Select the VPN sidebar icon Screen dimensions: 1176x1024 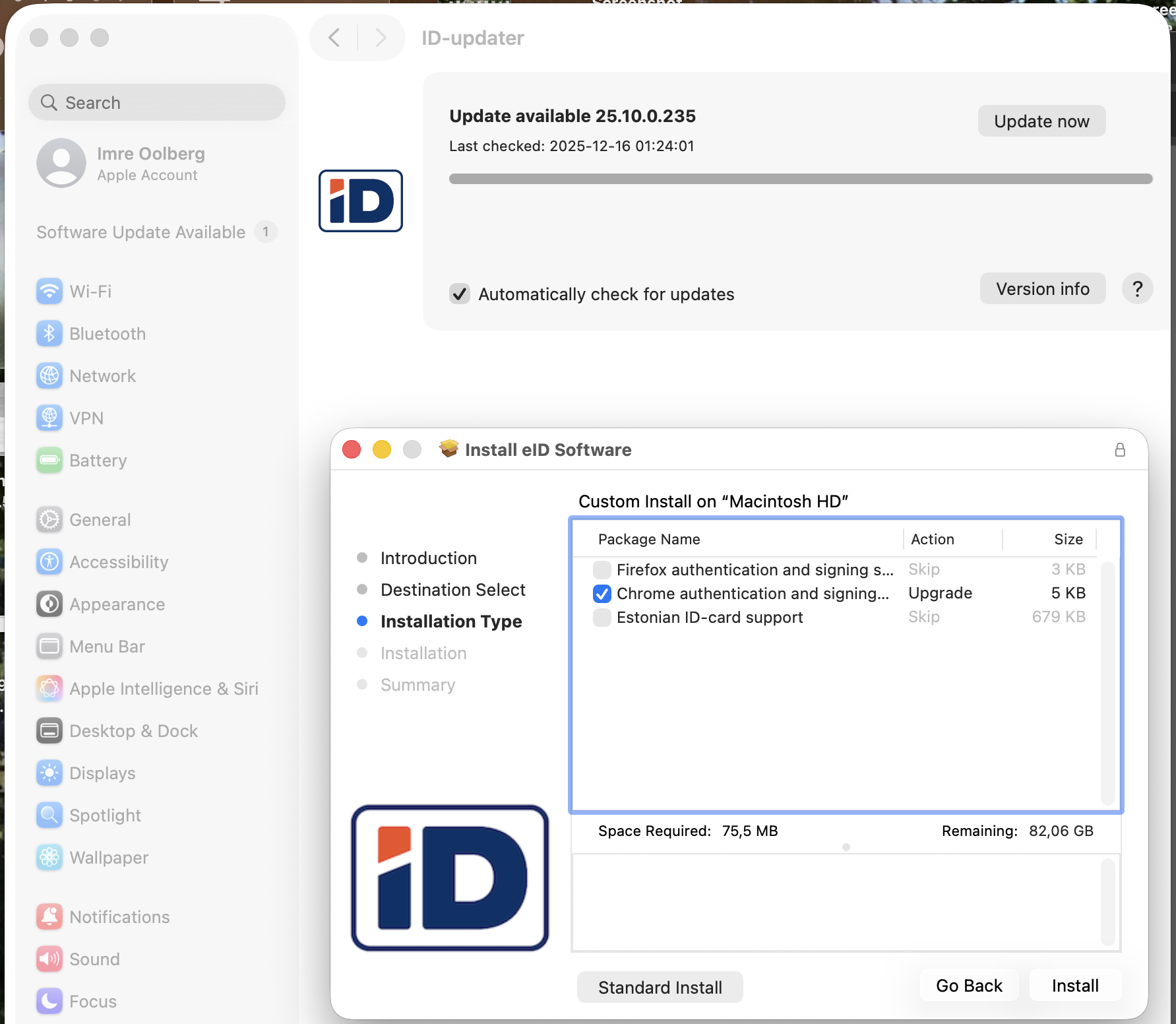point(49,418)
